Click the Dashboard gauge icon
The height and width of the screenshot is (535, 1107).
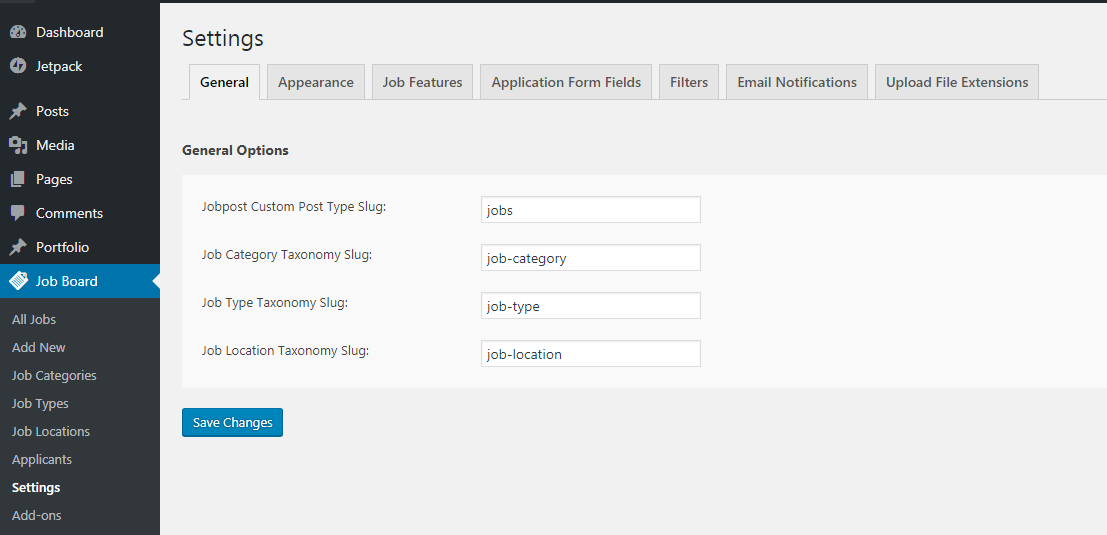pyautogui.click(x=18, y=32)
